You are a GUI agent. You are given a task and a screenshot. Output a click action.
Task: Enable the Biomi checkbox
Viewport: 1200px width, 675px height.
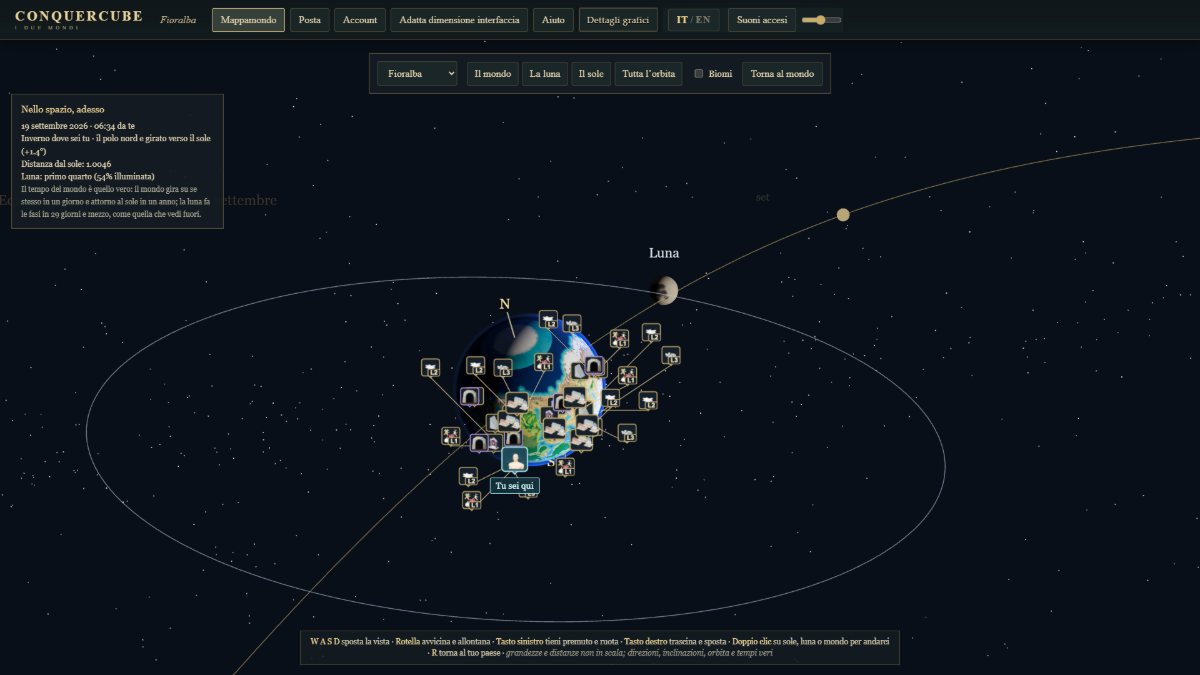699,73
